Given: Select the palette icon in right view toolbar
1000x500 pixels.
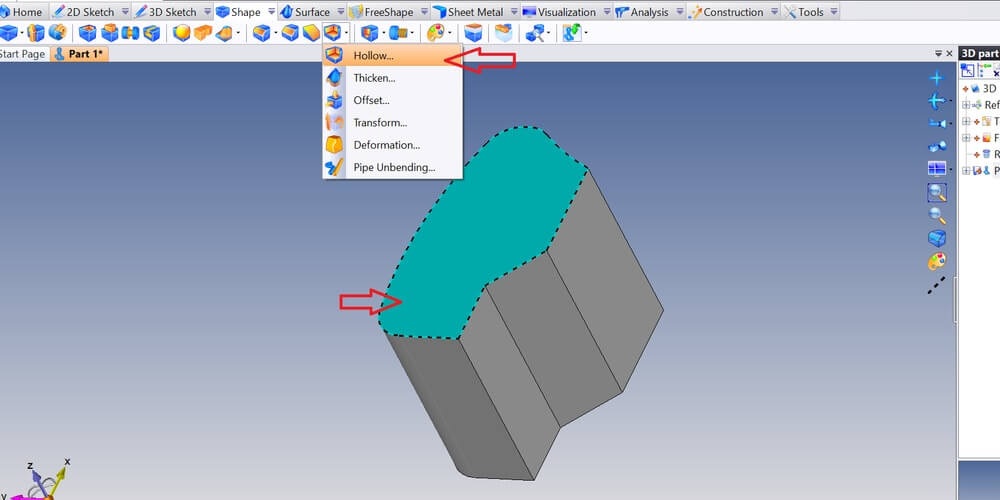Looking at the screenshot, I should coord(937,262).
